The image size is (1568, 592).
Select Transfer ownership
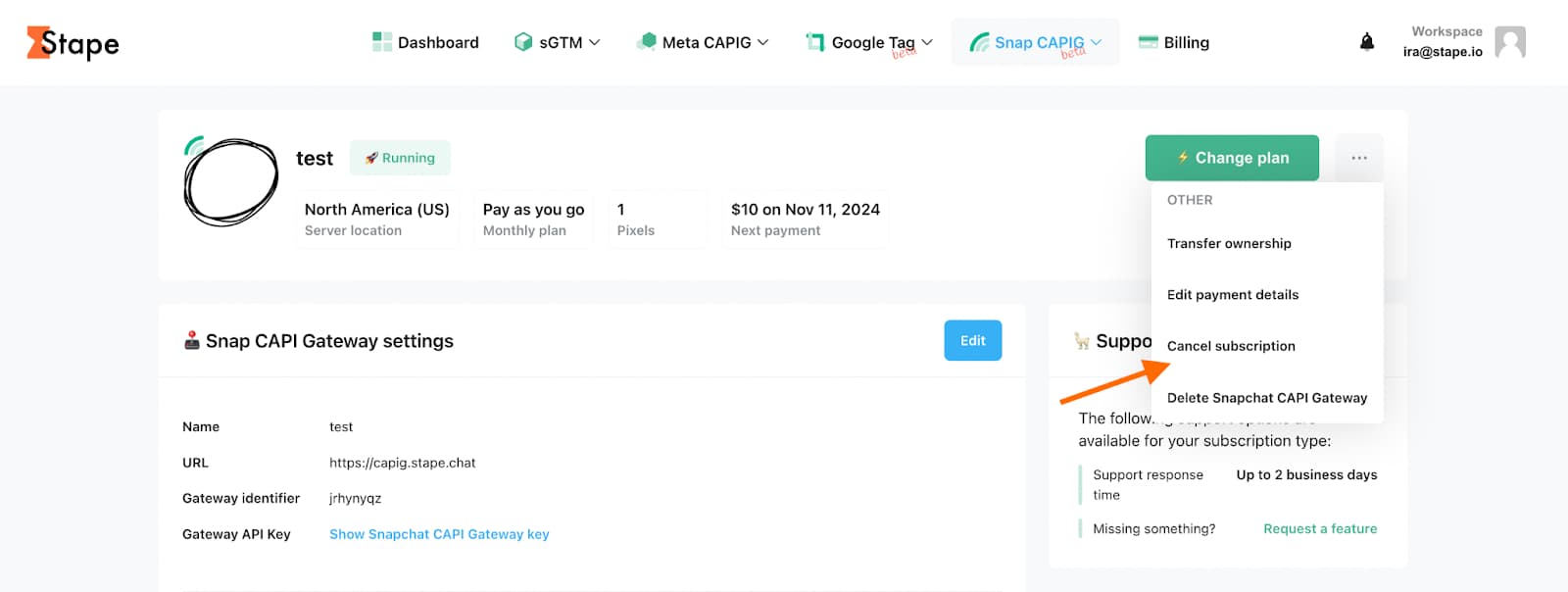(x=1229, y=243)
